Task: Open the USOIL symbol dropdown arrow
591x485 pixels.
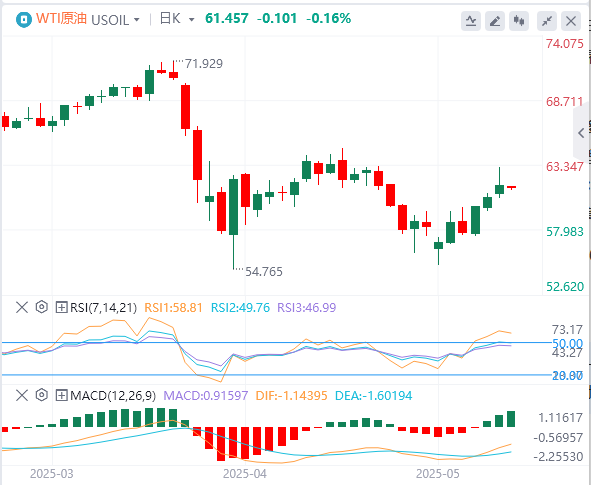Action: tap(136, 20)
